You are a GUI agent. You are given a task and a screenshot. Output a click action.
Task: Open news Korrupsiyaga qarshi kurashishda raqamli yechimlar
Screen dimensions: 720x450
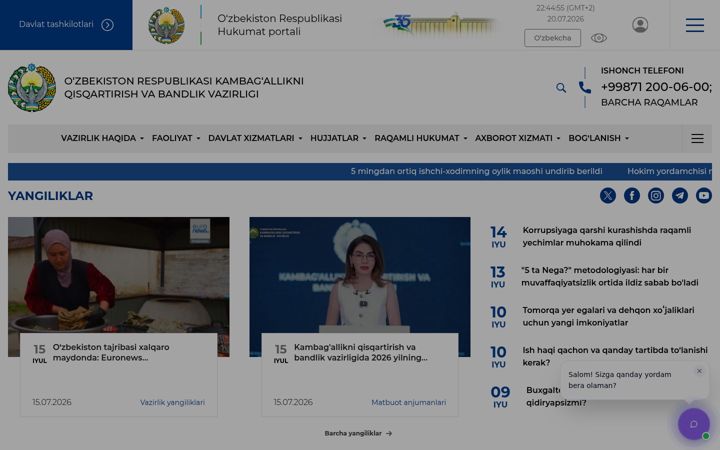click(607, 236)
